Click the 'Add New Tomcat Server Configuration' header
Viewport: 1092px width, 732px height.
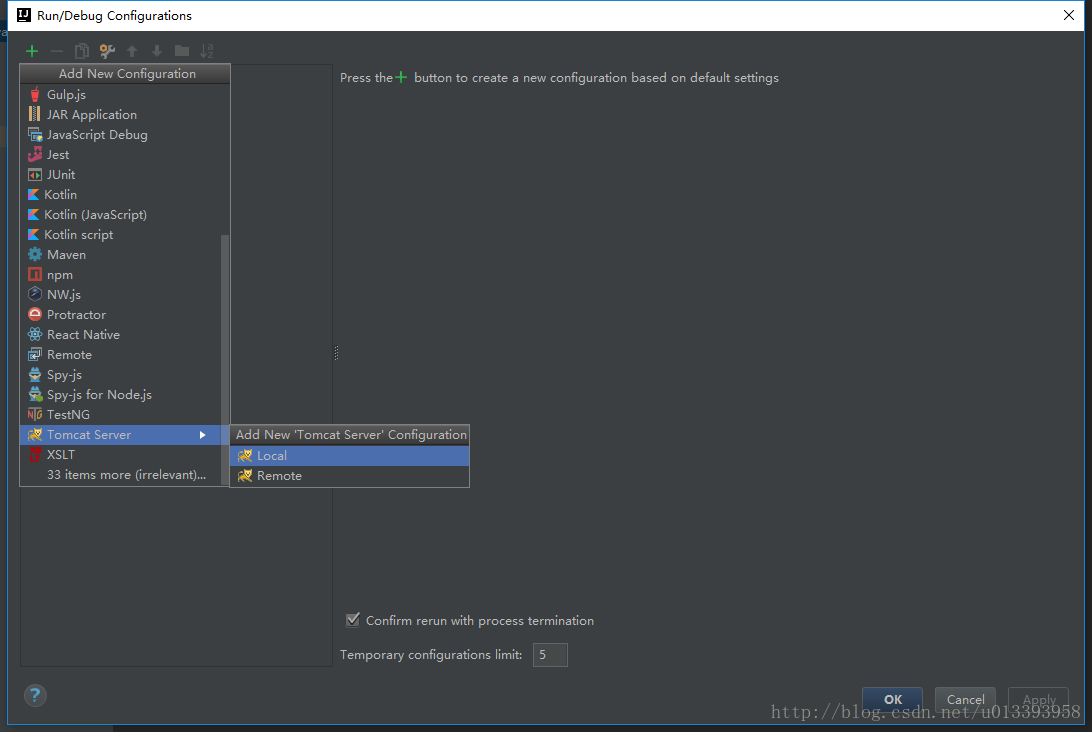350,435
